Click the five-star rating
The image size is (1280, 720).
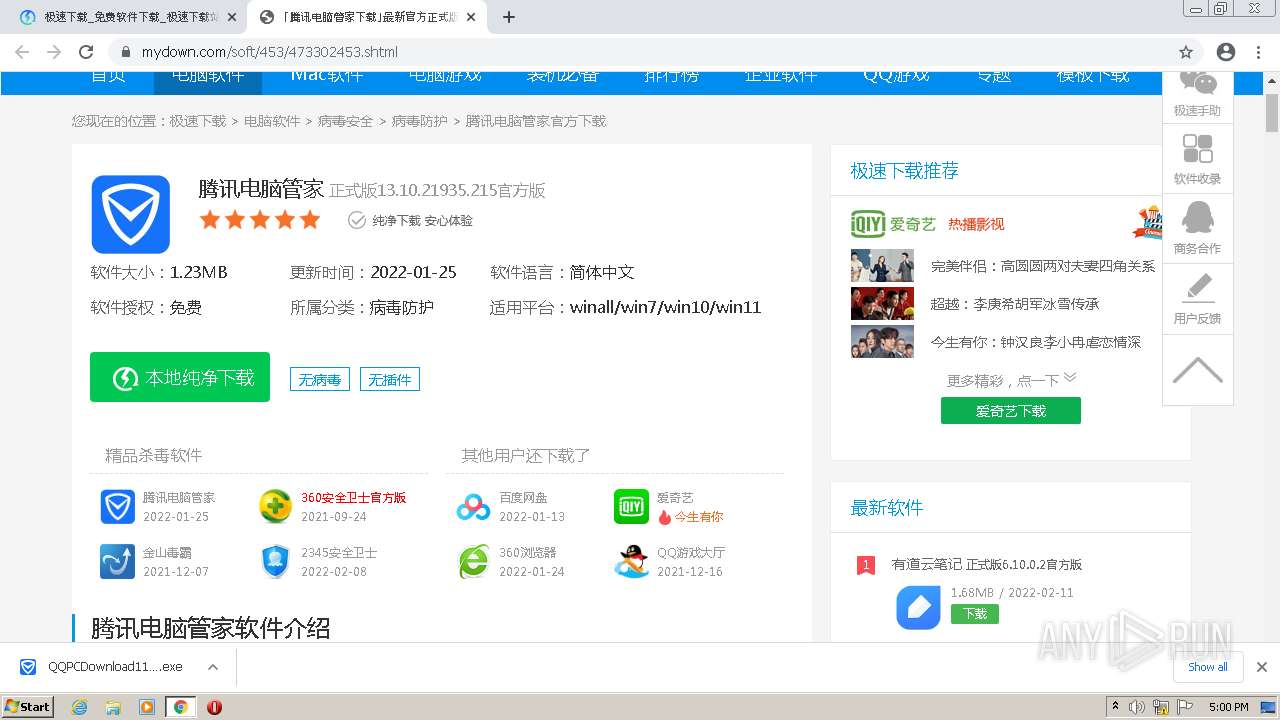(260, 220)
